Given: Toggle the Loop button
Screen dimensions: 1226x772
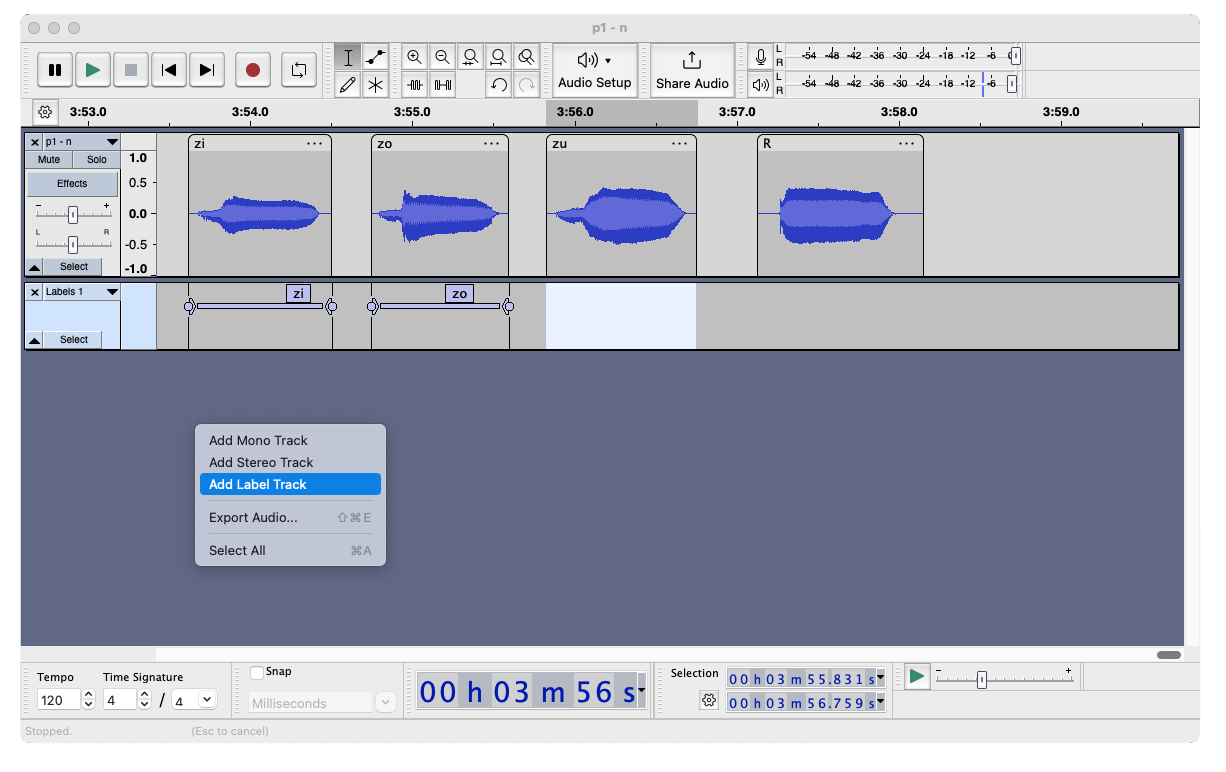Looking at the screenshot, I should pyautogui.click(x=298, y=70).
